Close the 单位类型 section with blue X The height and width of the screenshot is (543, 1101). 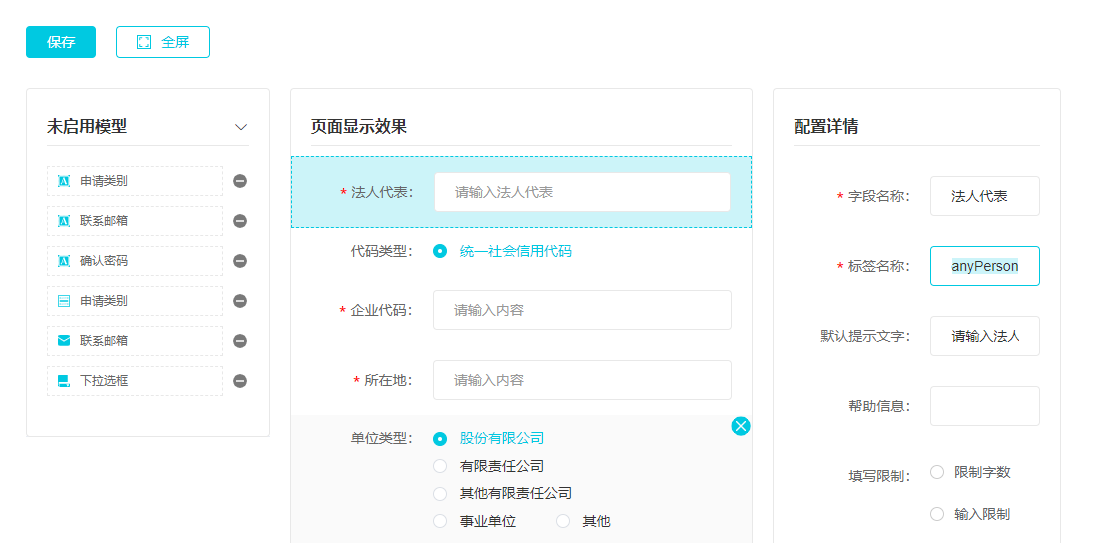[x=741, y=427]
